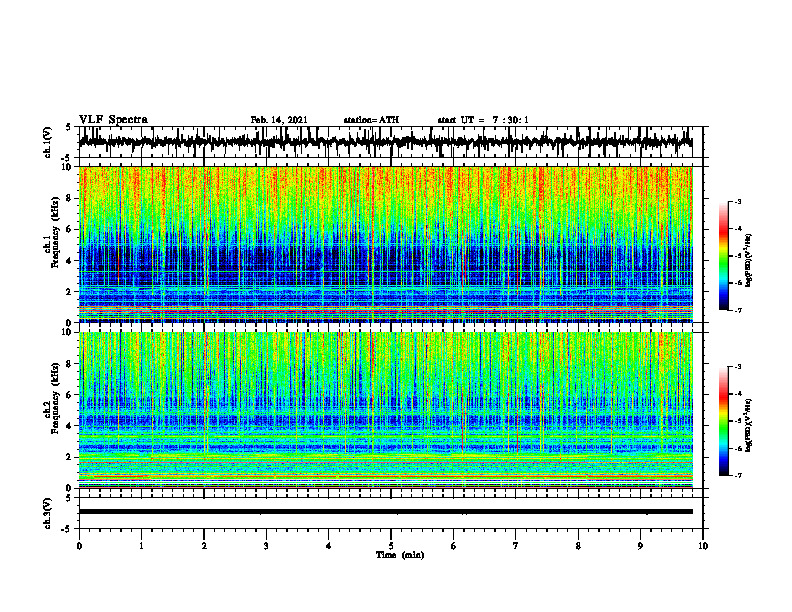Image resolution: width=792 pixels, height=612 pixels.
Task: Click the "-3" label on ch.2 colorbar
Action: tap(737, 367)
